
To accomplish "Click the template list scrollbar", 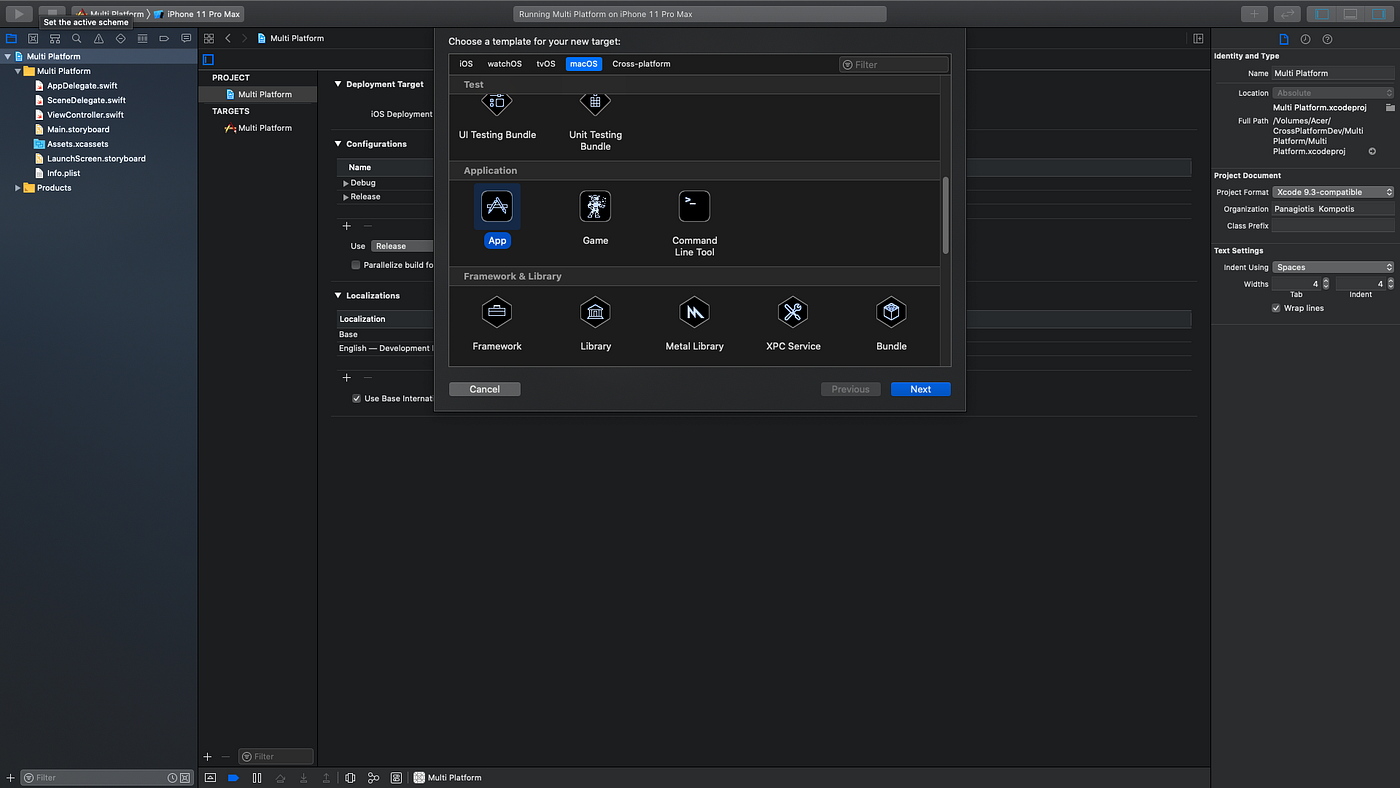I will click(x=946, y=216).
